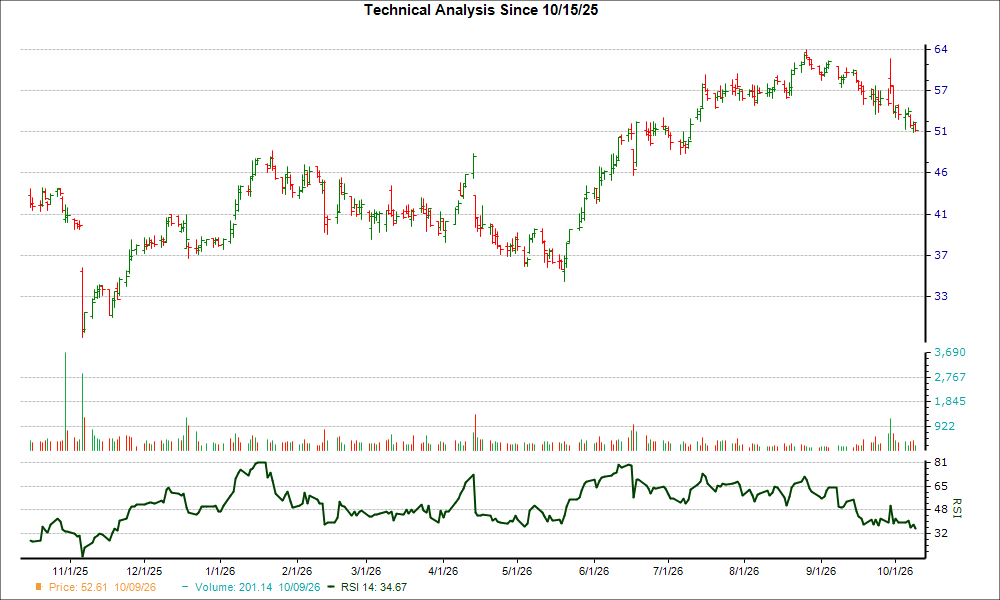Click the 2/1/26 date label

pos(297,571)
